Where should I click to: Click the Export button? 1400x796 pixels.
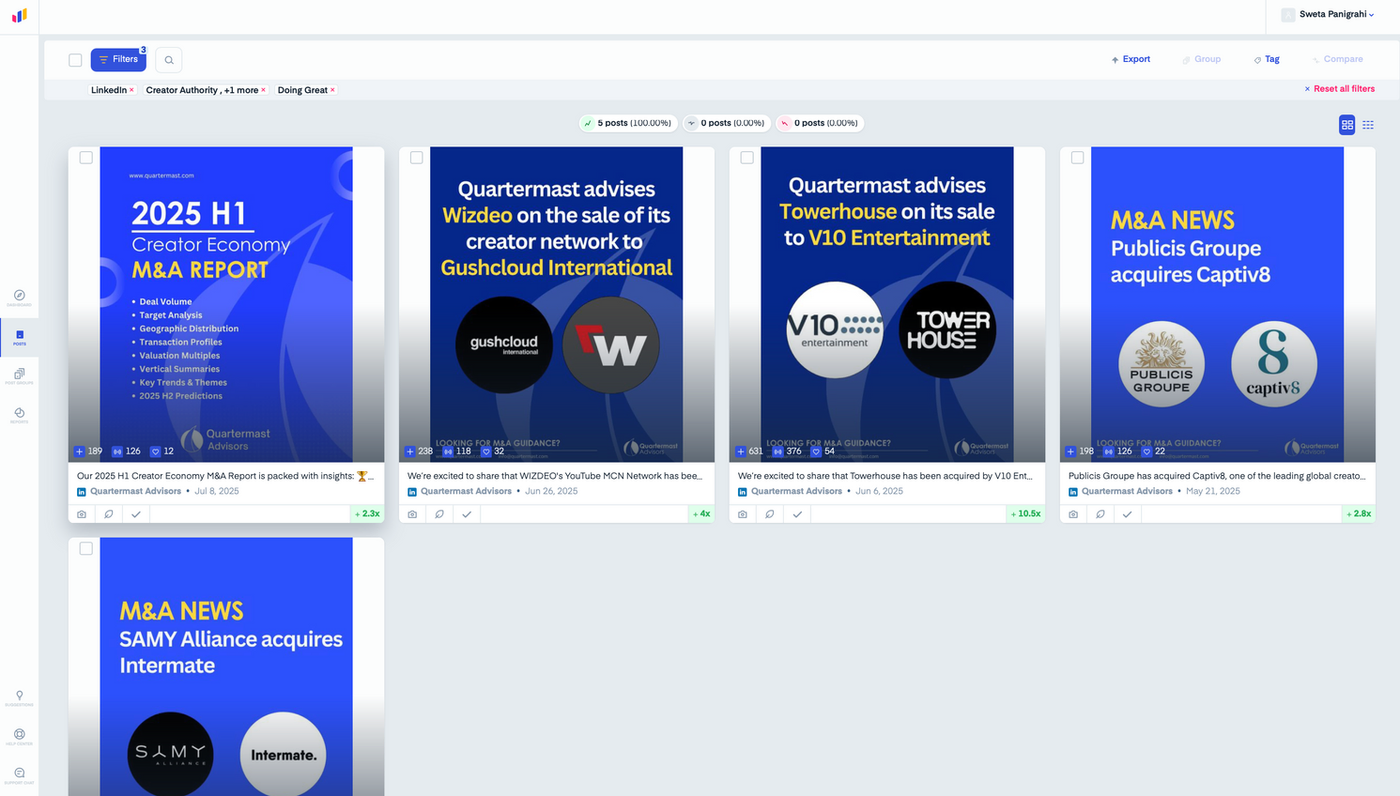(x=1131, y=60)
